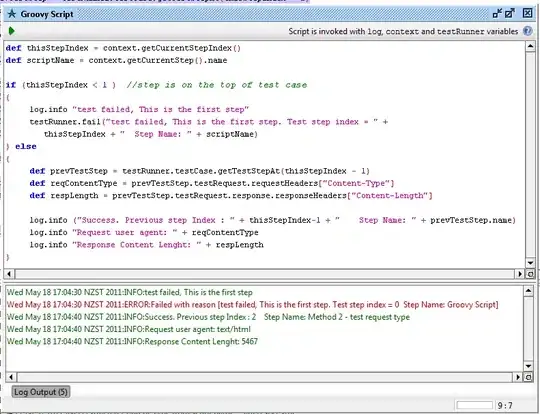540x414 pixels.
Task: Minimize the Groovy Script panel
Action: pos(497,13)
